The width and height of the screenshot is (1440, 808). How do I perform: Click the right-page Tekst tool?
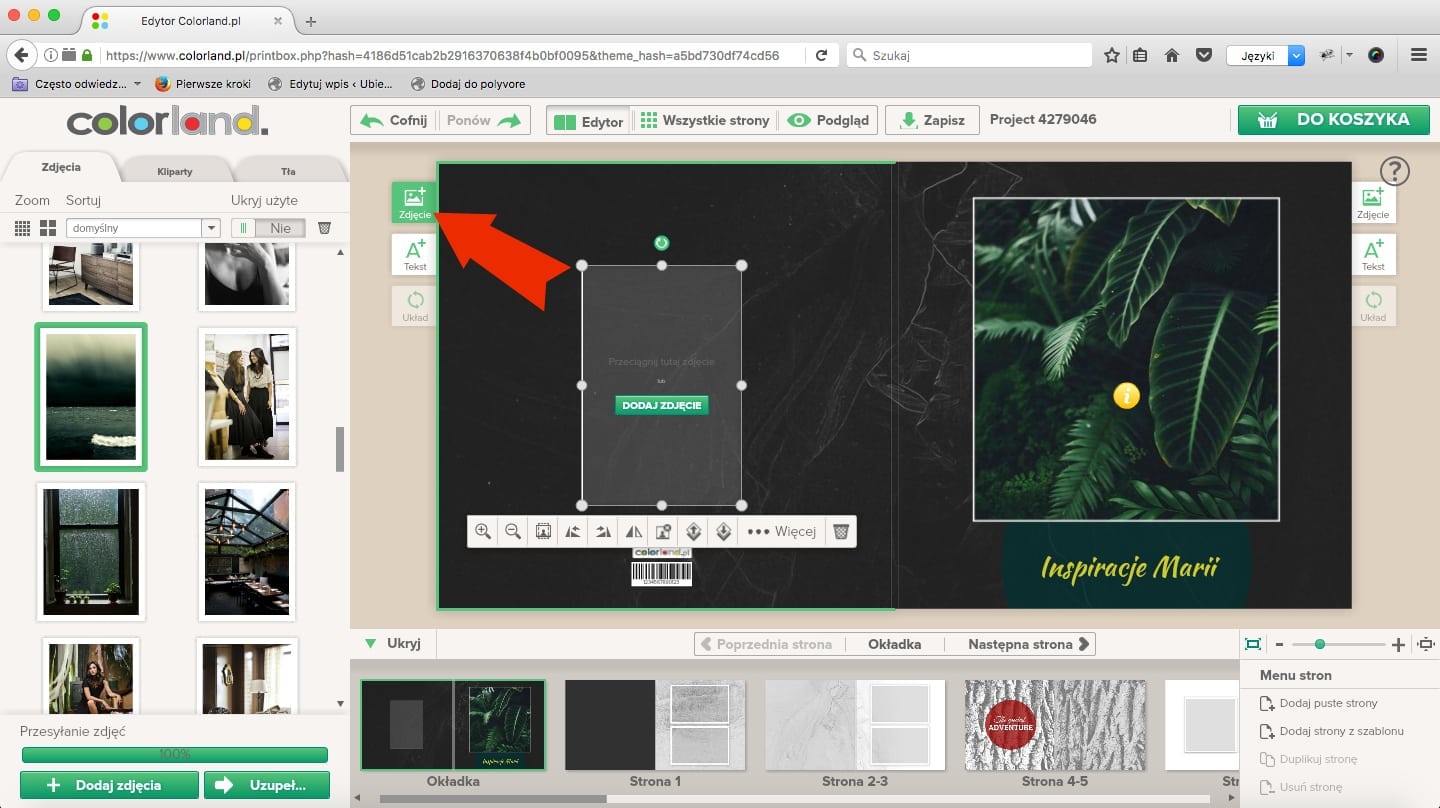click(x=1373, y=255)
